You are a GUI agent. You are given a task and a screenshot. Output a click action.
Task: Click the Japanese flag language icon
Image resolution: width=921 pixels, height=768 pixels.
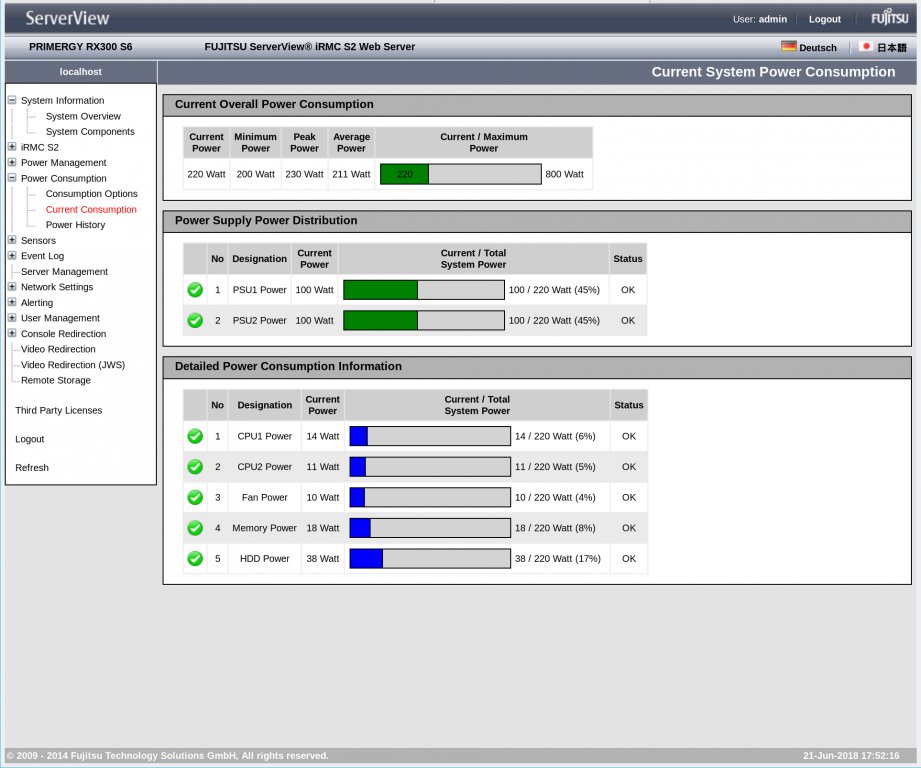865,47
